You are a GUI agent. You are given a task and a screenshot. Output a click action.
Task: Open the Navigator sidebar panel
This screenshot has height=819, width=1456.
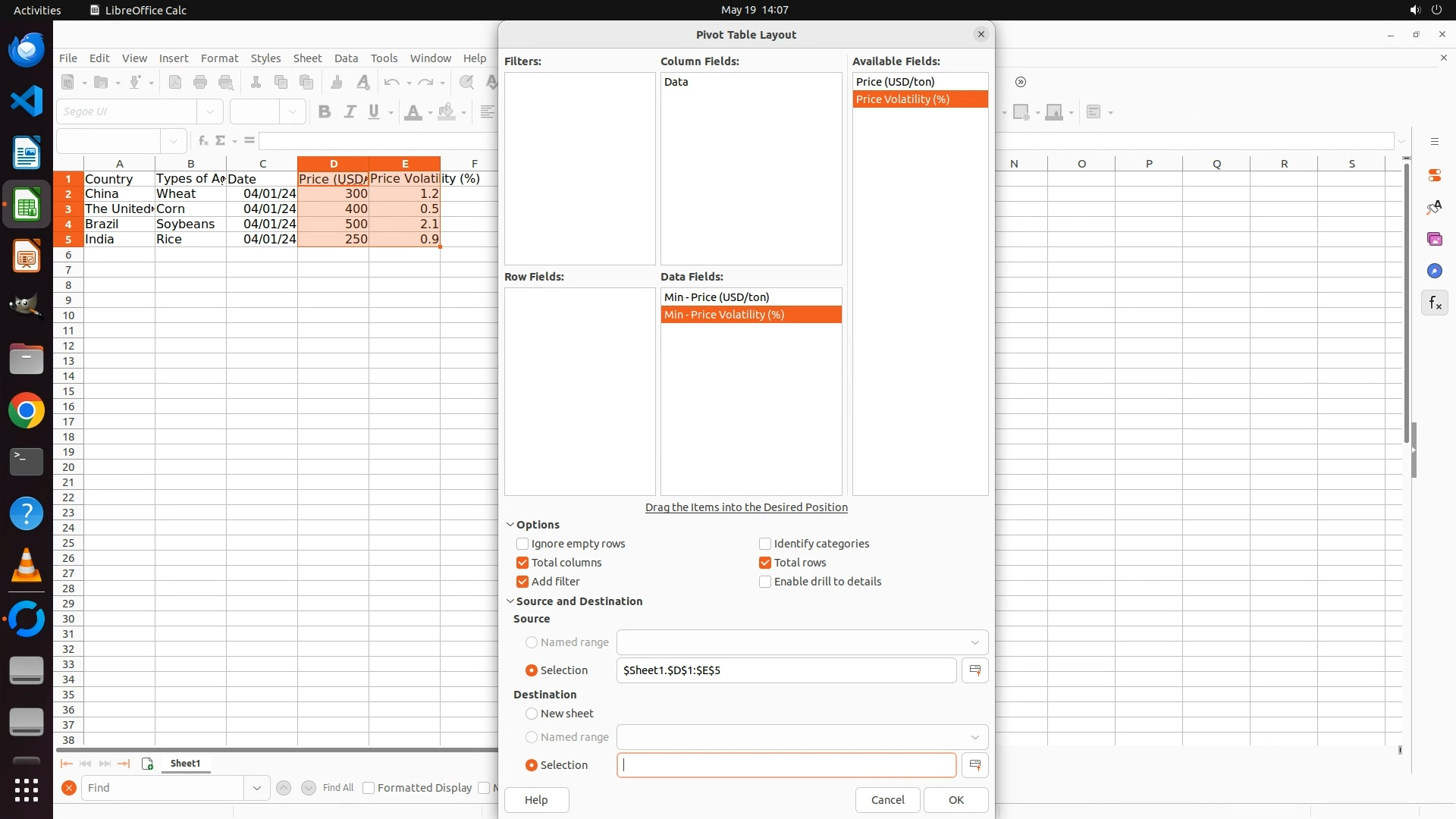click(1434, 271)
